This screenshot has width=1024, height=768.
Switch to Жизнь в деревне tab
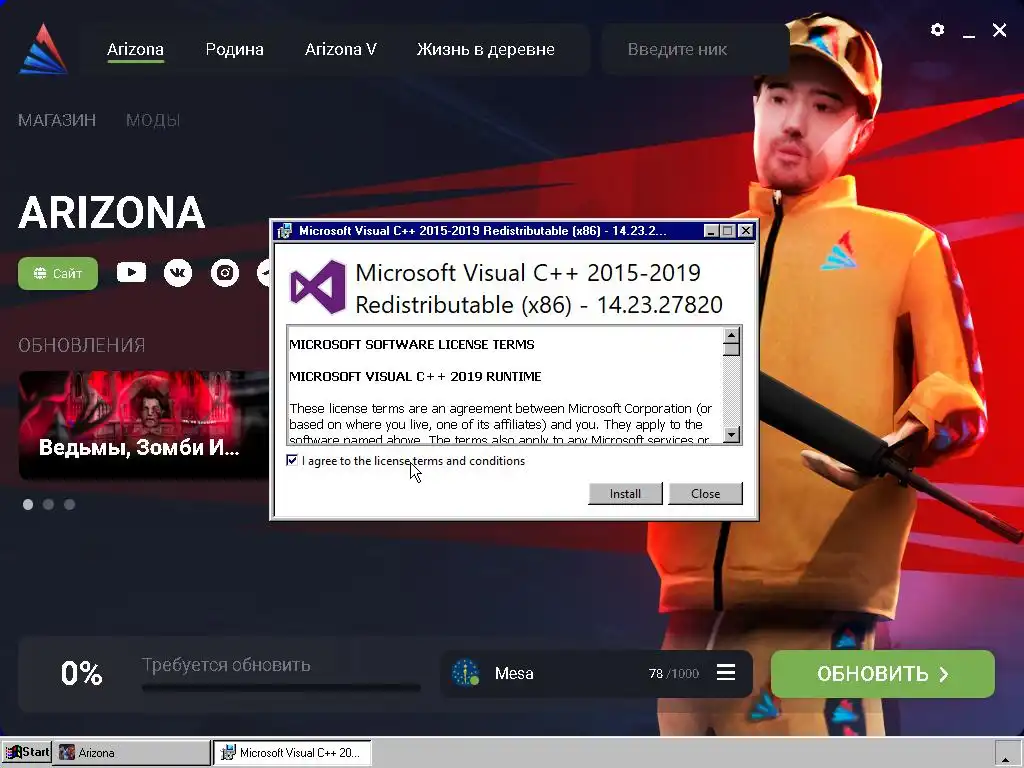tap(486, 49)
